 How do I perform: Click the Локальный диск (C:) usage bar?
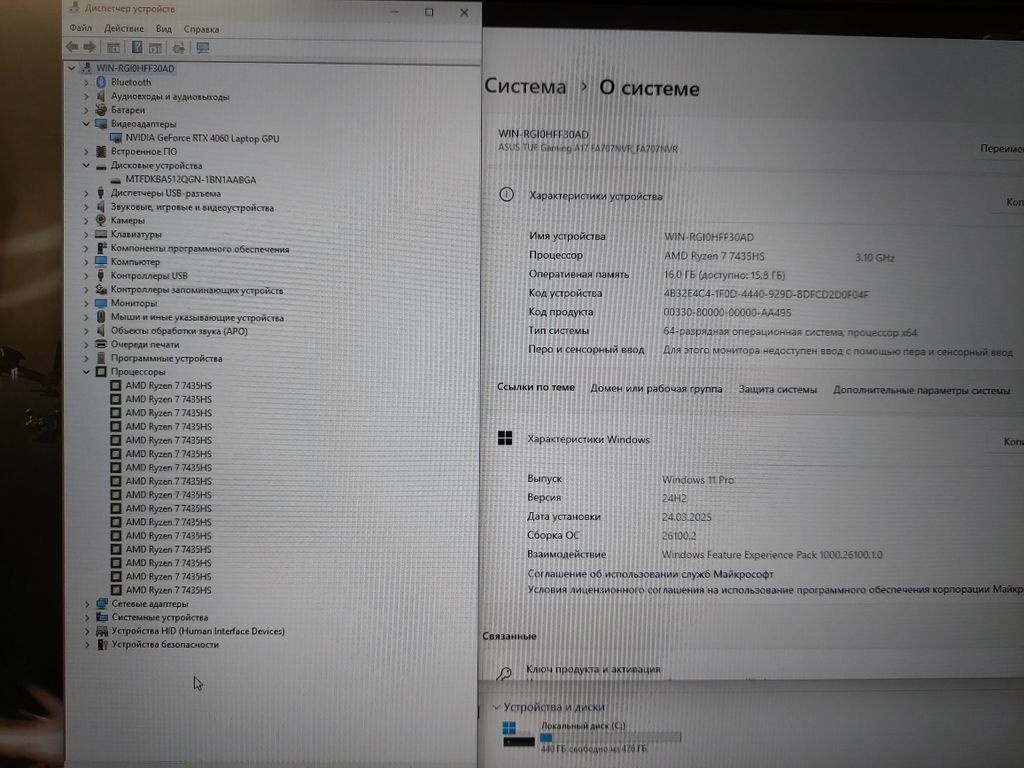(610, 737)
